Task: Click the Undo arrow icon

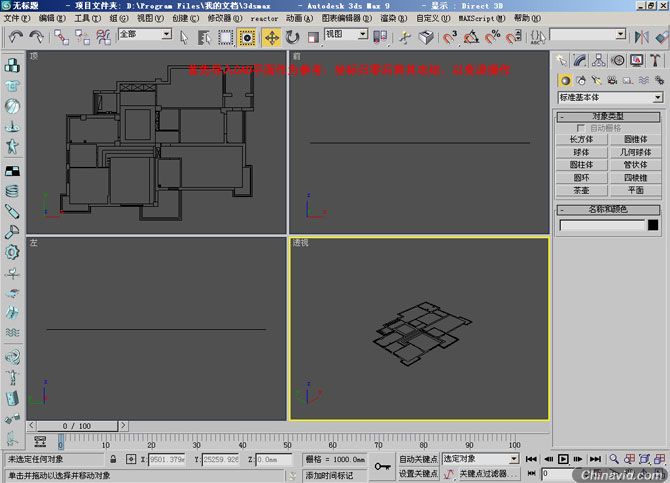Action: 16,37
